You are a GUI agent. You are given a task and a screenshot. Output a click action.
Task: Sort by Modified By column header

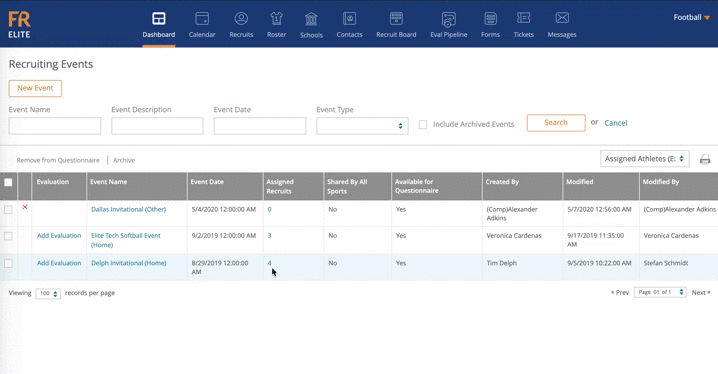[x=660, y=182]
